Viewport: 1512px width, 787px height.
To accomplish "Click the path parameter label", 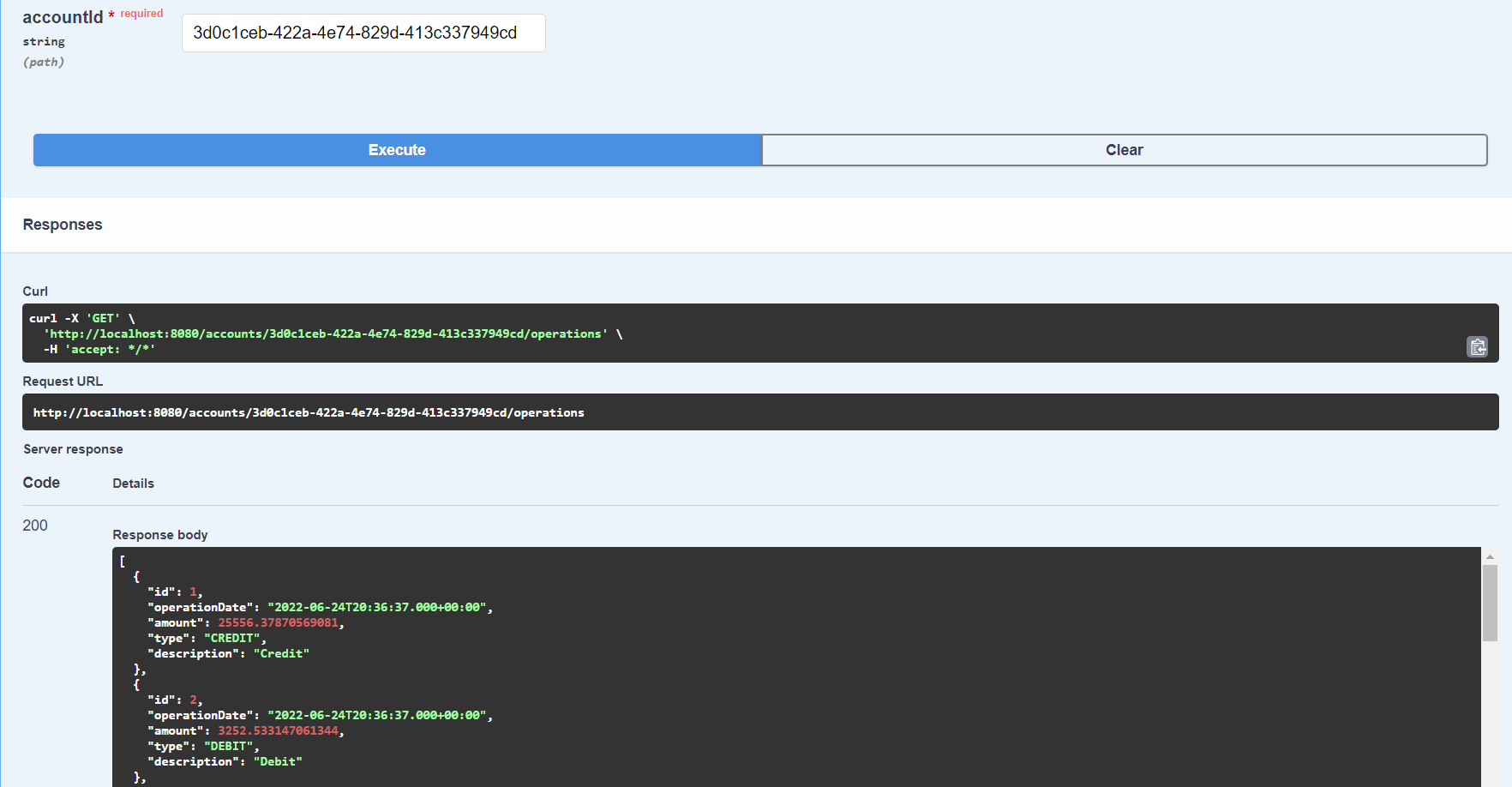I will pyautogui.click(x=44, y=62).
